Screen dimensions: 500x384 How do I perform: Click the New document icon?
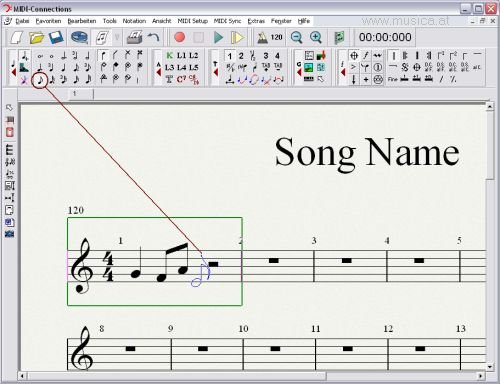pyautogui.click(x=16, y=37)
